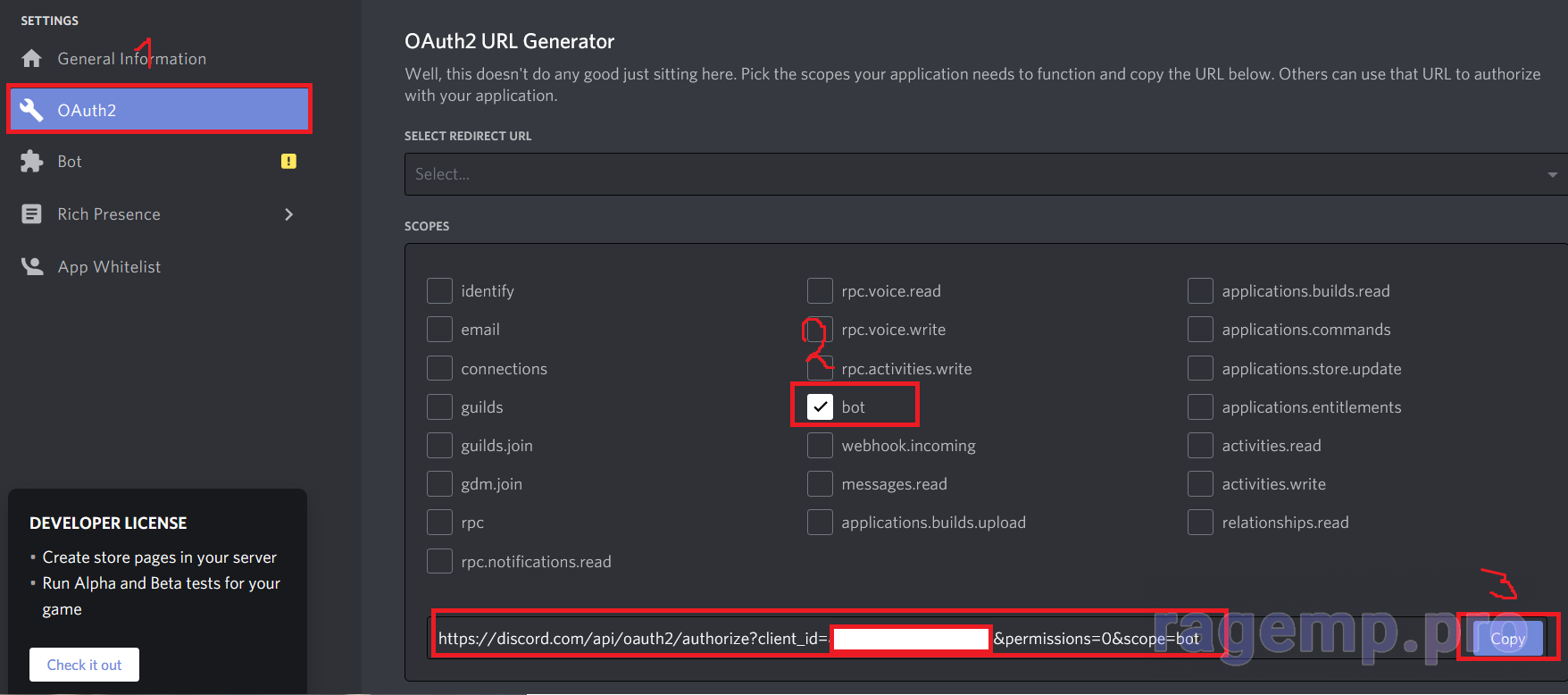Click the App Whitelist person icon

click(32, 267)
